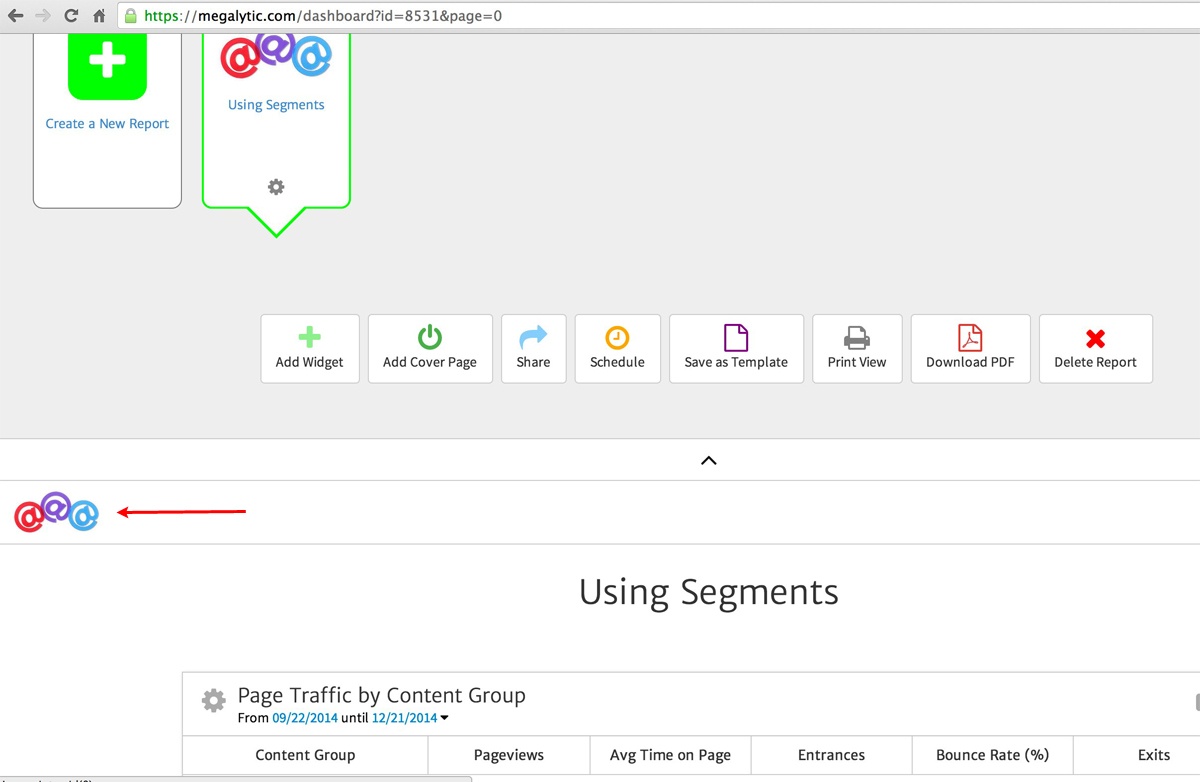Screen dimensions: 1200x782
Task: Click the Megalytic segments logo above the report
Action: [x=56, y=513]
